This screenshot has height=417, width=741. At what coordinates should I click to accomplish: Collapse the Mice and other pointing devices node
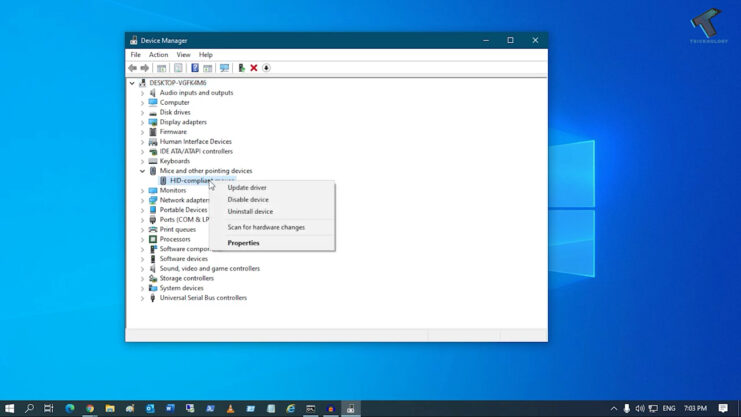pyautogui.click(x=142, y=171)
